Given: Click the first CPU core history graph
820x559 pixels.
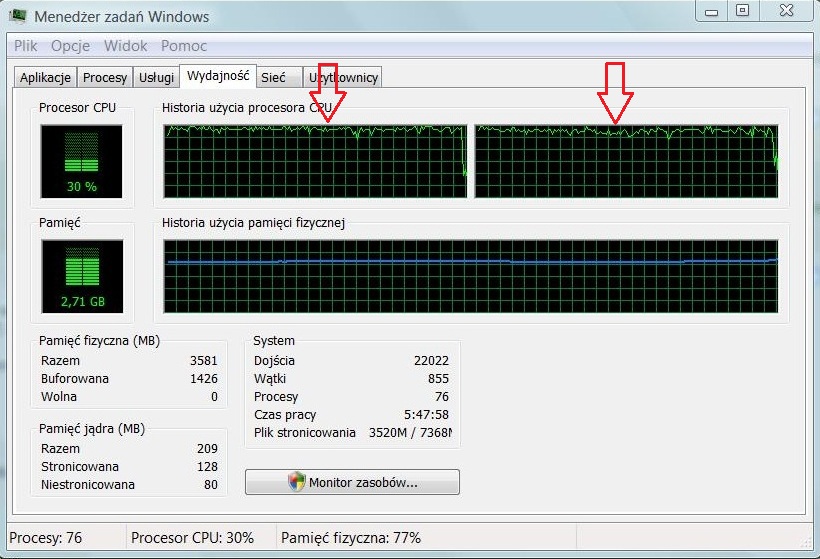Looking at the screenshot, I should pos(315,161).
